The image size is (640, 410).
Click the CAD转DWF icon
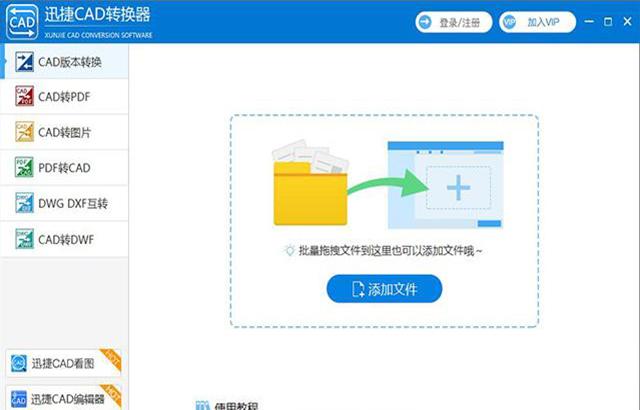click(24, 239)
